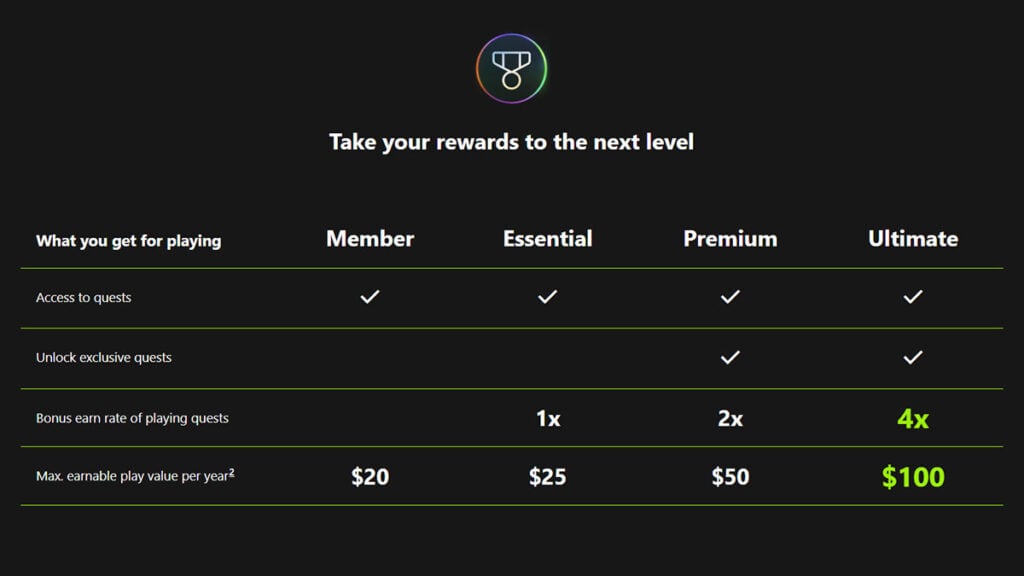Click the green $100 Ultimate value
This screenshot has height=576, width=1024.
[912, 477]
